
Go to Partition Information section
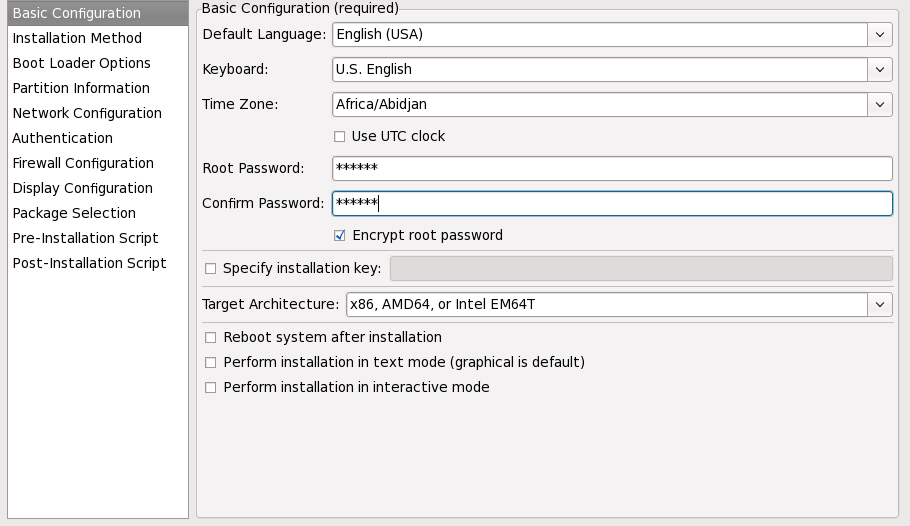(81, 88)
